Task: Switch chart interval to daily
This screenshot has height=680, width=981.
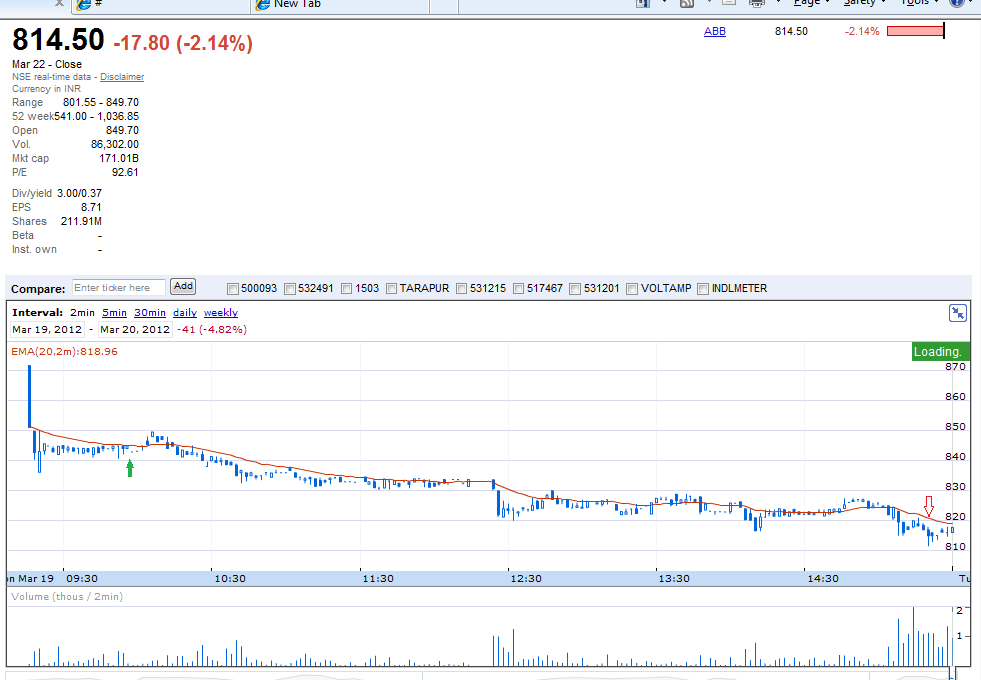Action: (x=185, y=313)
